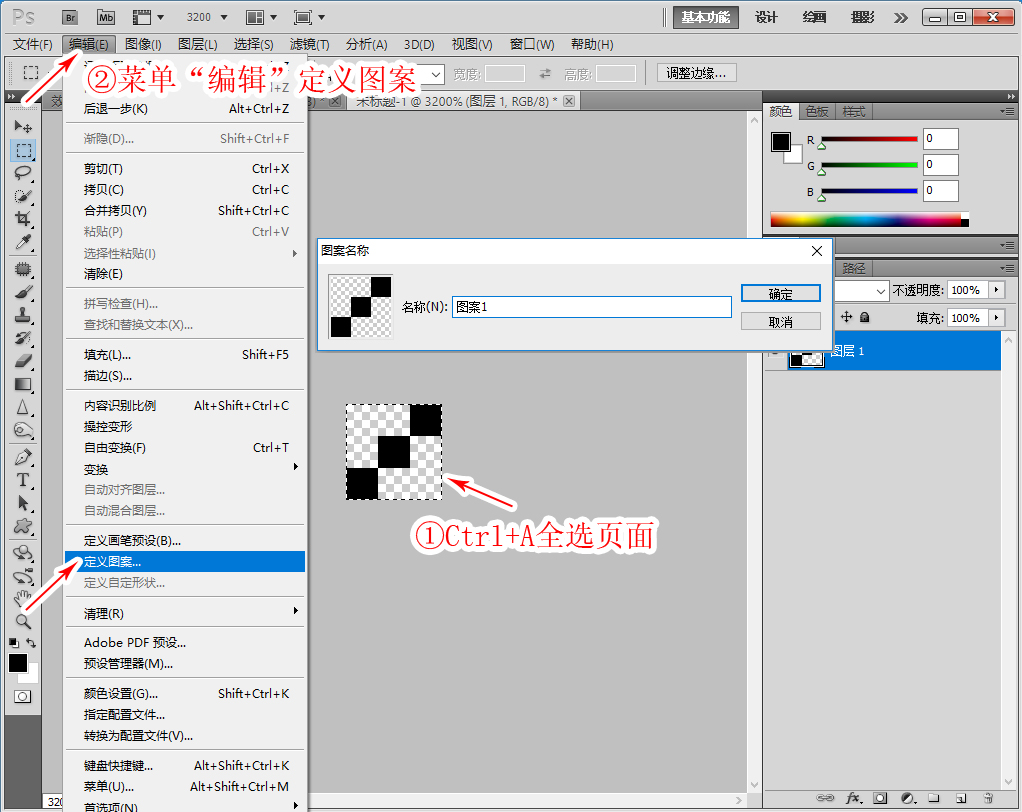Screen dimensions: 1022x812
Task: Create a new layer via the panel icon
Action: 960,798
